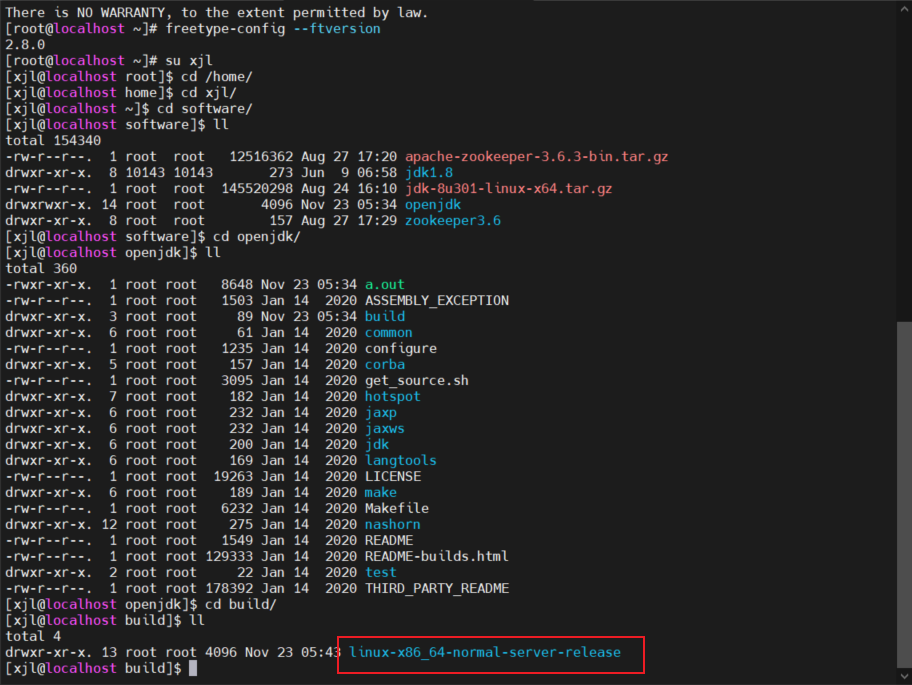Screen dimensions: 912x685
Task: Click the cd /home/ command
Action: 216,77
